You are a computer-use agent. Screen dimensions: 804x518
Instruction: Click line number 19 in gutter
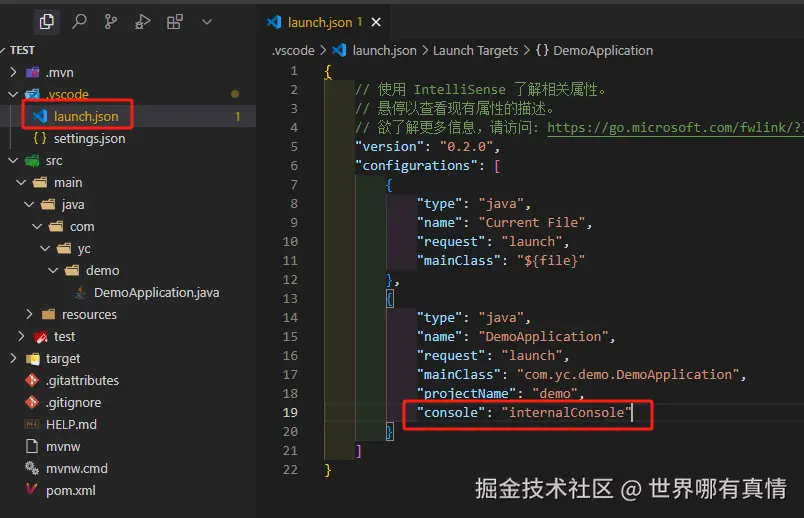[290, 412]
